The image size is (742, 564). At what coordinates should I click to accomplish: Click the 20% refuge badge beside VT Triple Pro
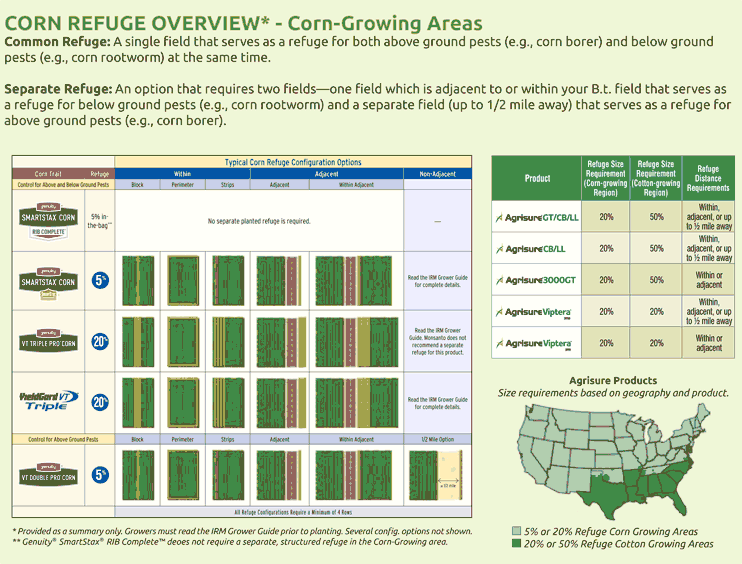[x=100, y=341]
